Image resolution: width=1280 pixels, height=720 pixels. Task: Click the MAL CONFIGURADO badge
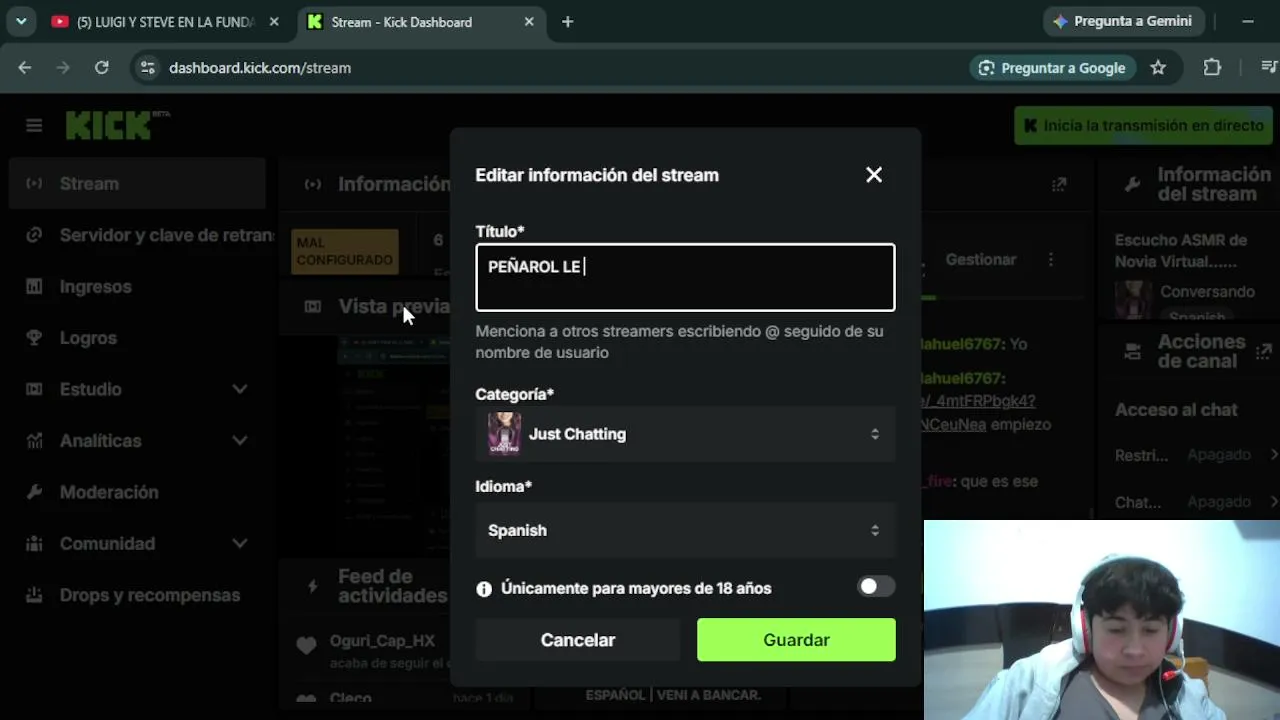tap(344, 251)
